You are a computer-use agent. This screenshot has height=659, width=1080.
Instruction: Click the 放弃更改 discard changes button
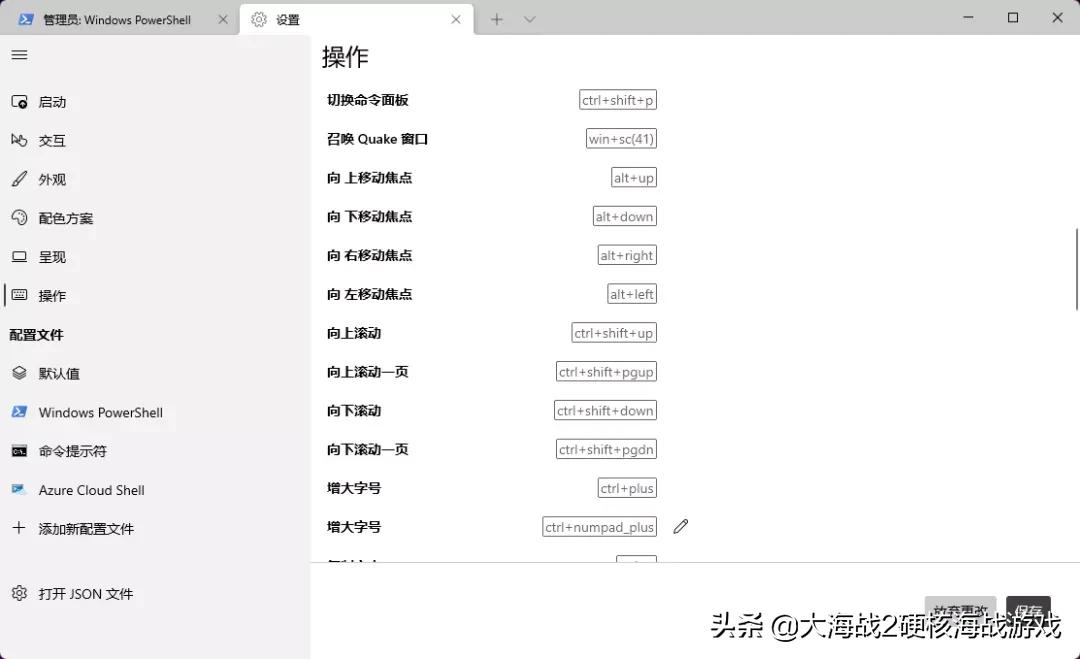960,610
